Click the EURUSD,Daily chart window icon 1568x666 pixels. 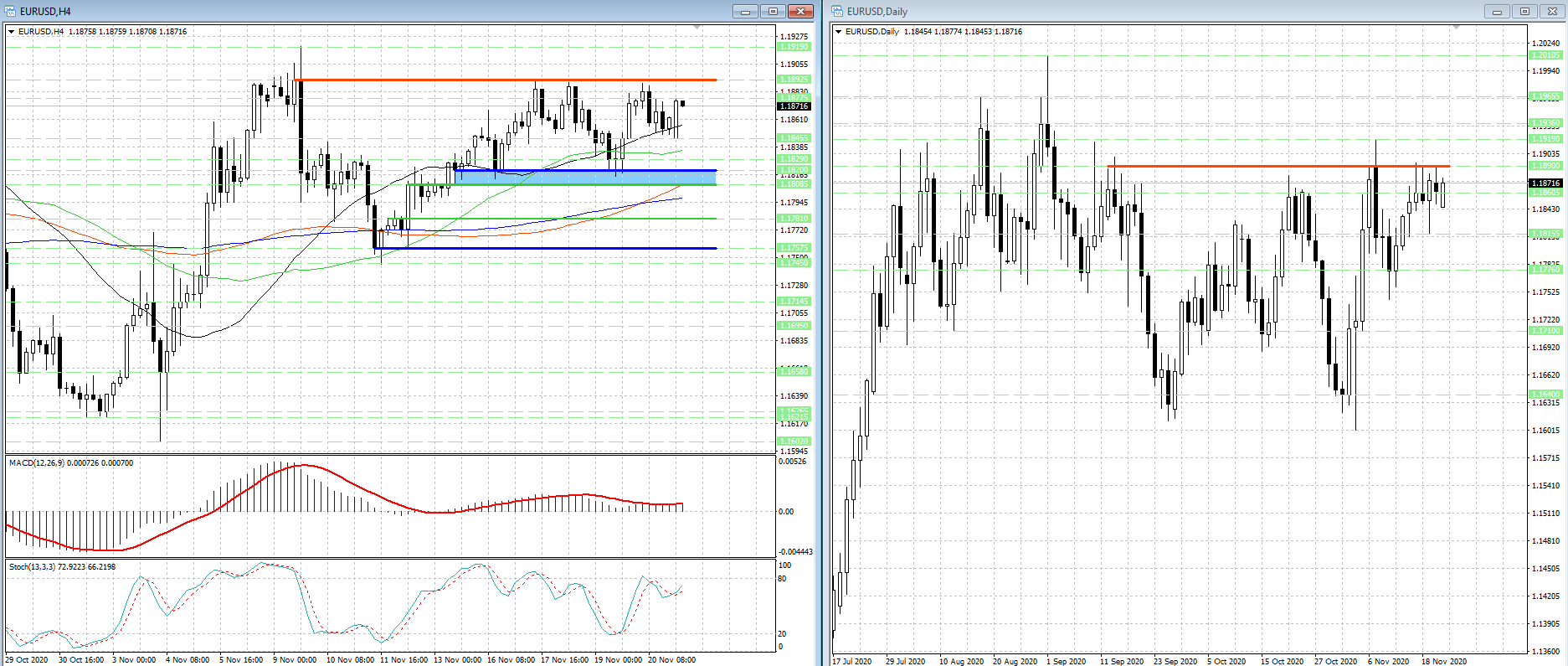[837, 11]
